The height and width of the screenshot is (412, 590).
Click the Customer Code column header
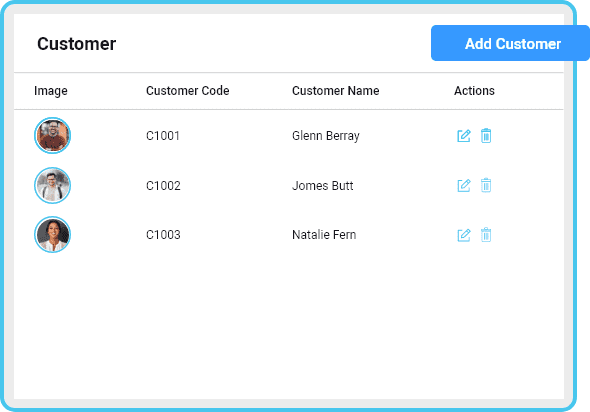187,91
